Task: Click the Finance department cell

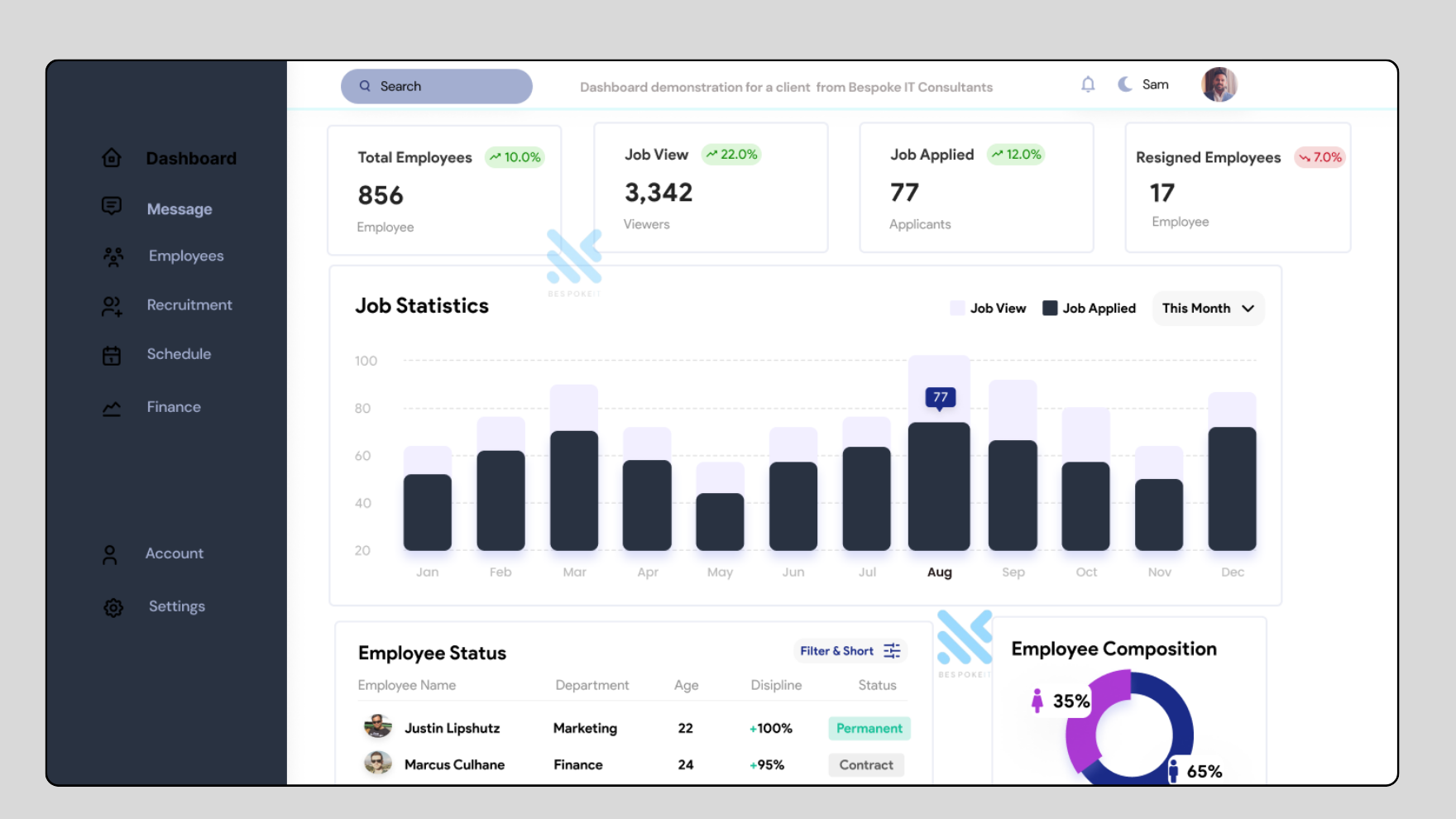Action: [578, 764]
